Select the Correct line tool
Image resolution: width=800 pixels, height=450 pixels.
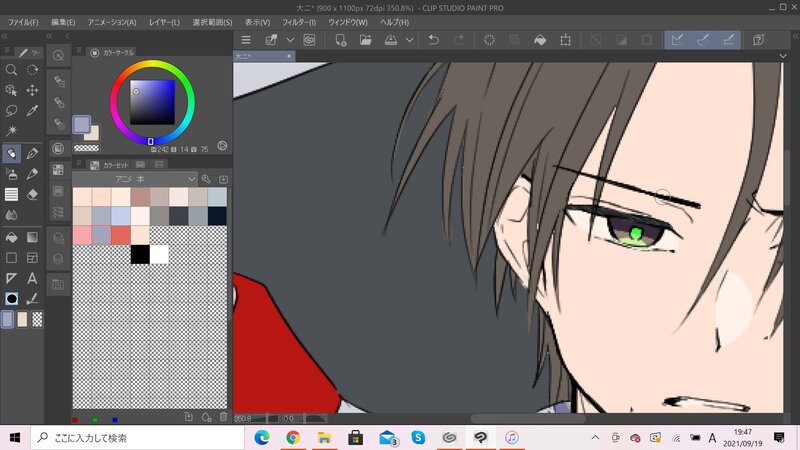(32, 298)
